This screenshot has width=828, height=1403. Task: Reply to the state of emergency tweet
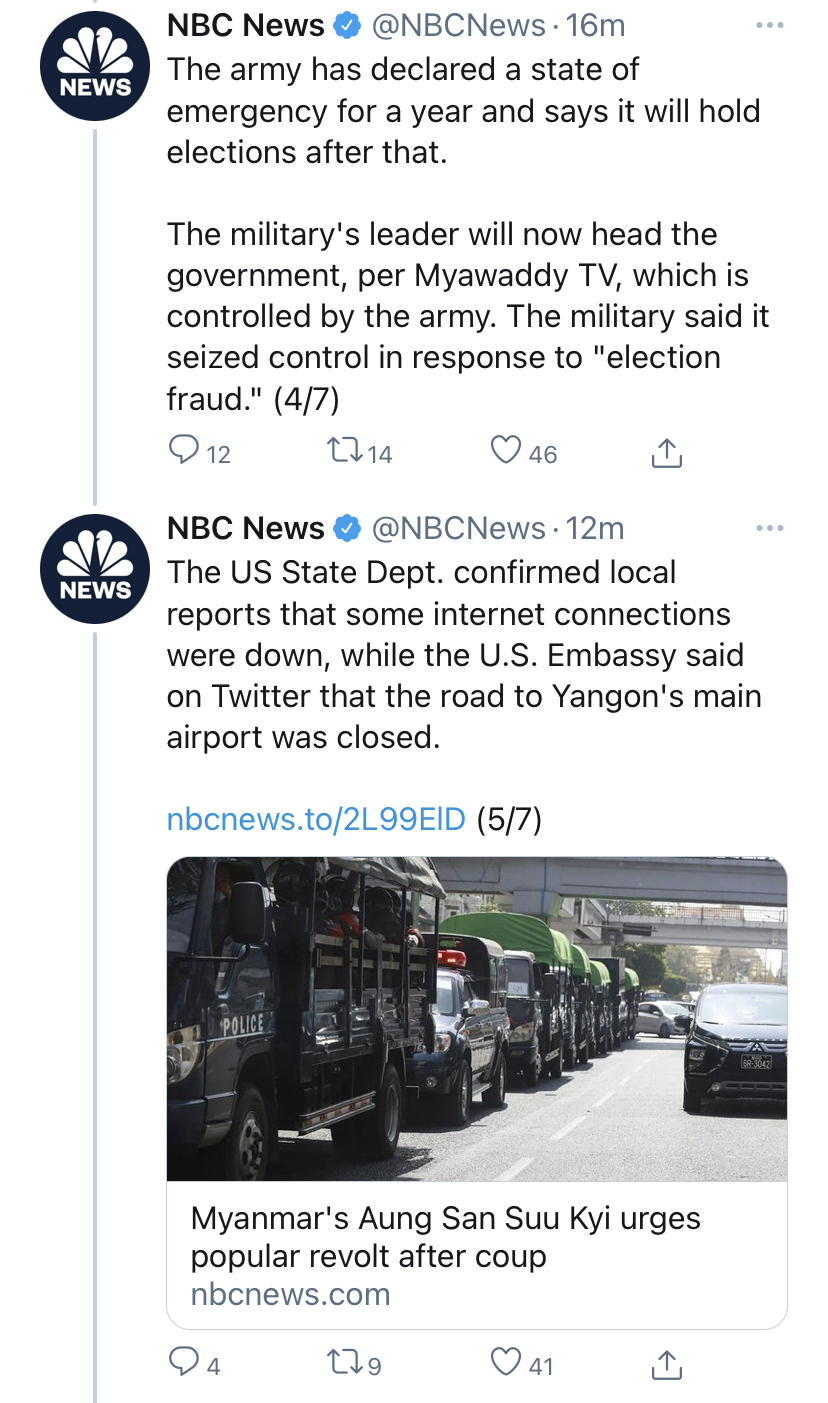184,454
